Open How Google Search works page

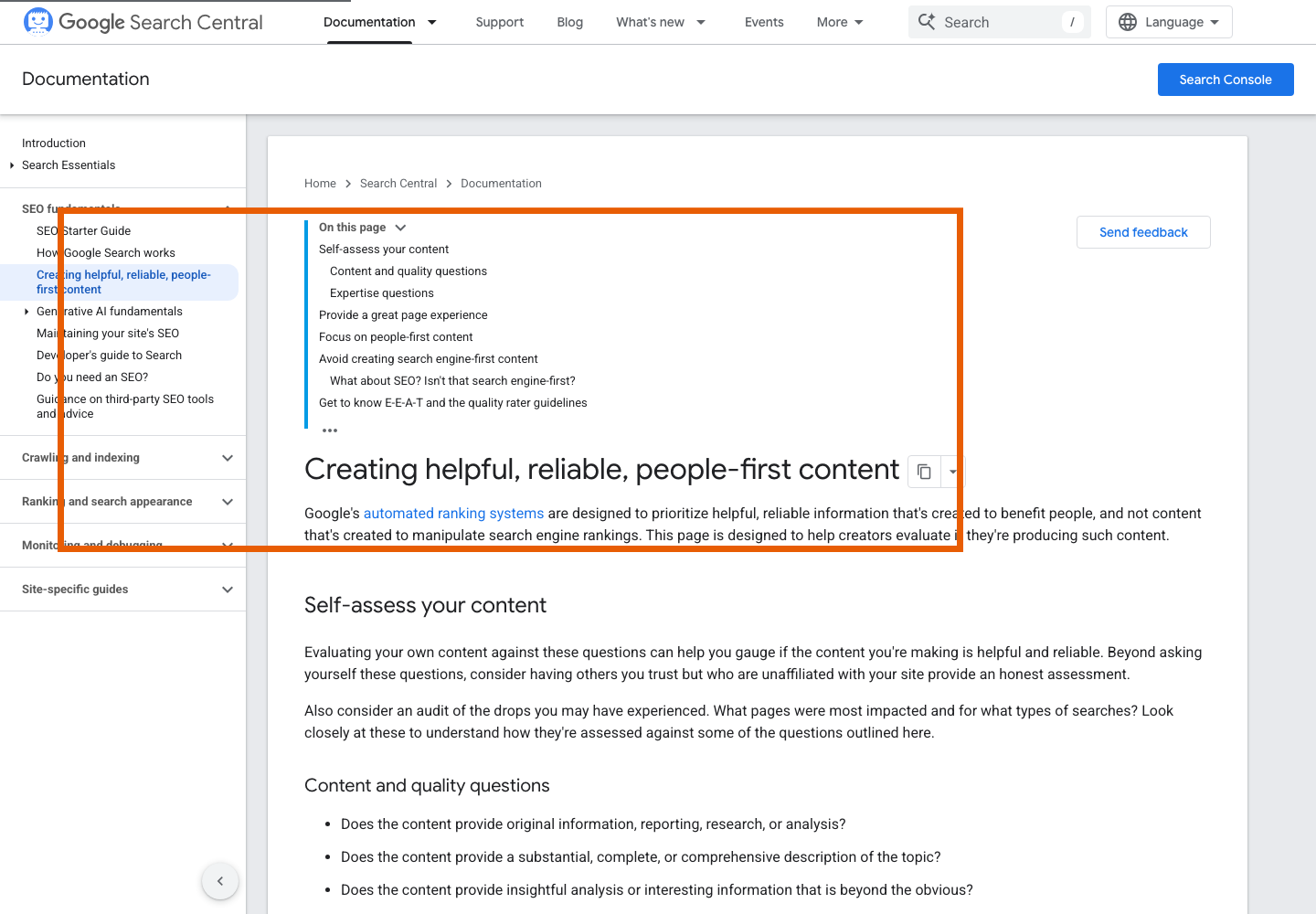click(x=106, y=253)
